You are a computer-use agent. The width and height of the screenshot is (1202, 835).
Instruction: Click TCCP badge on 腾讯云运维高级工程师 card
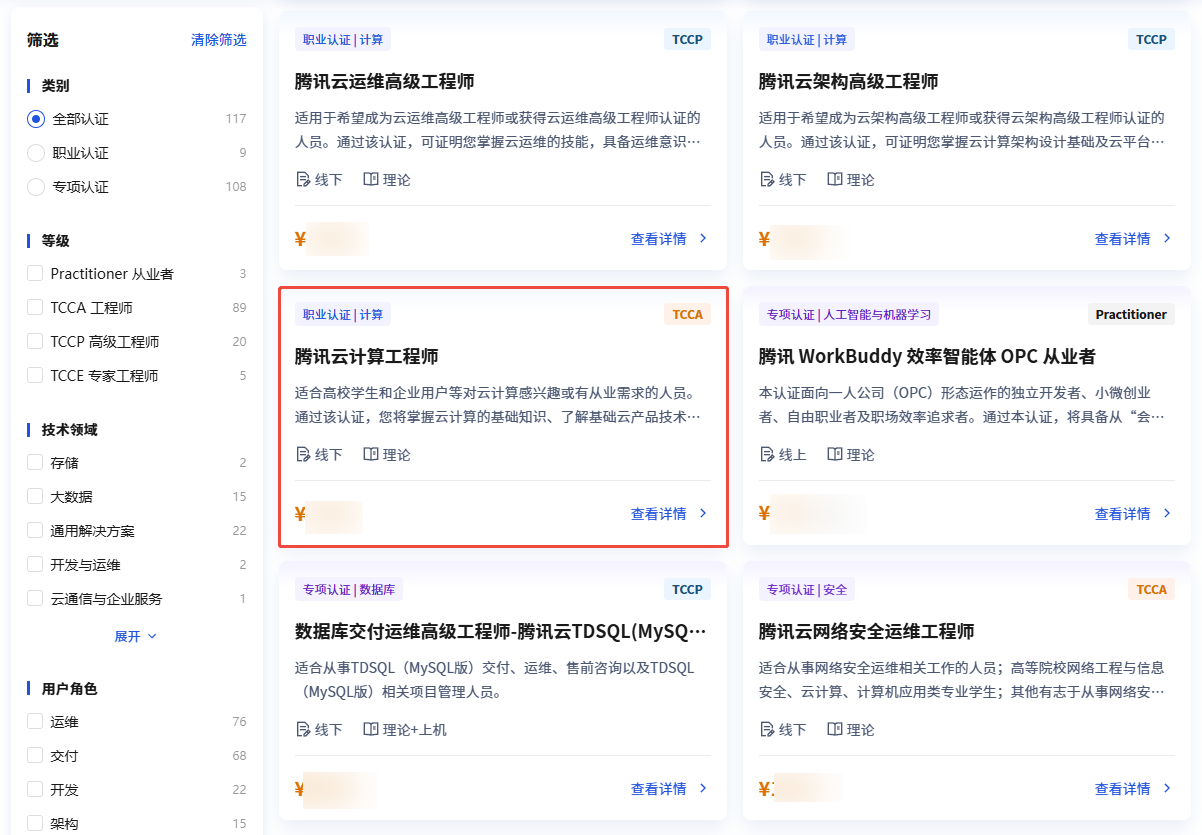click(688, 40)
